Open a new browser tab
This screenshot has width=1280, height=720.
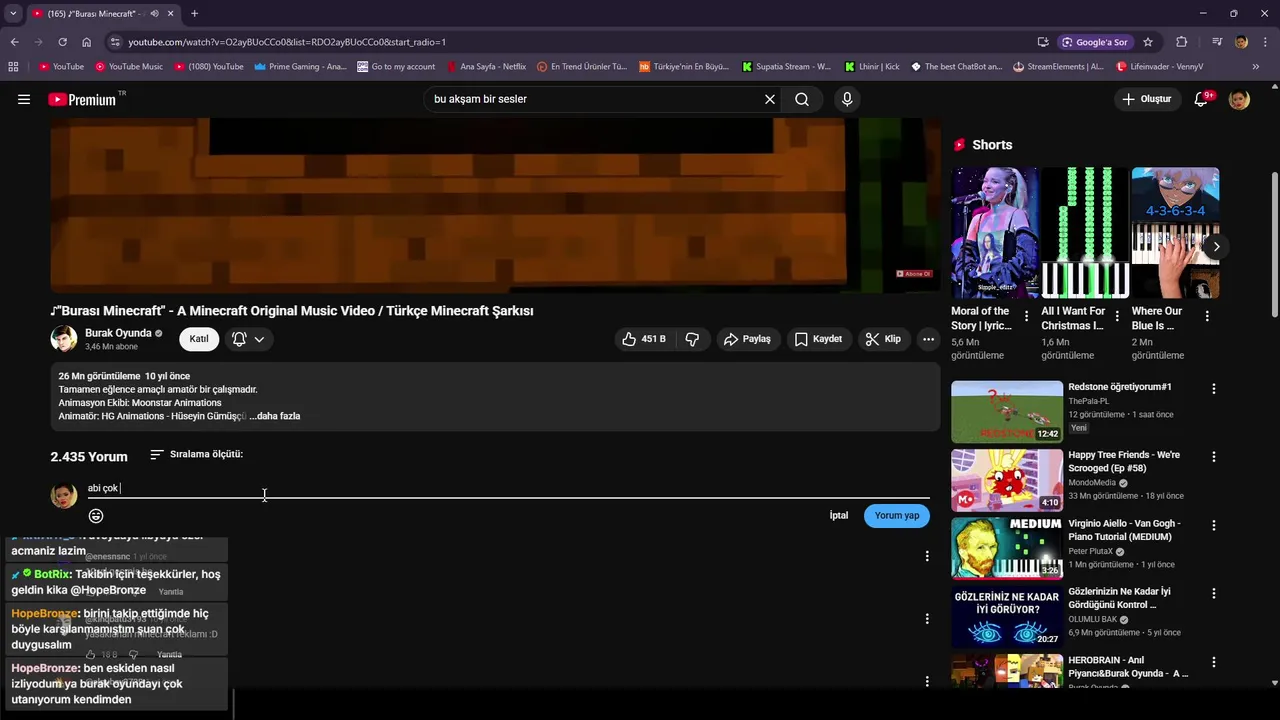(194, 13)
